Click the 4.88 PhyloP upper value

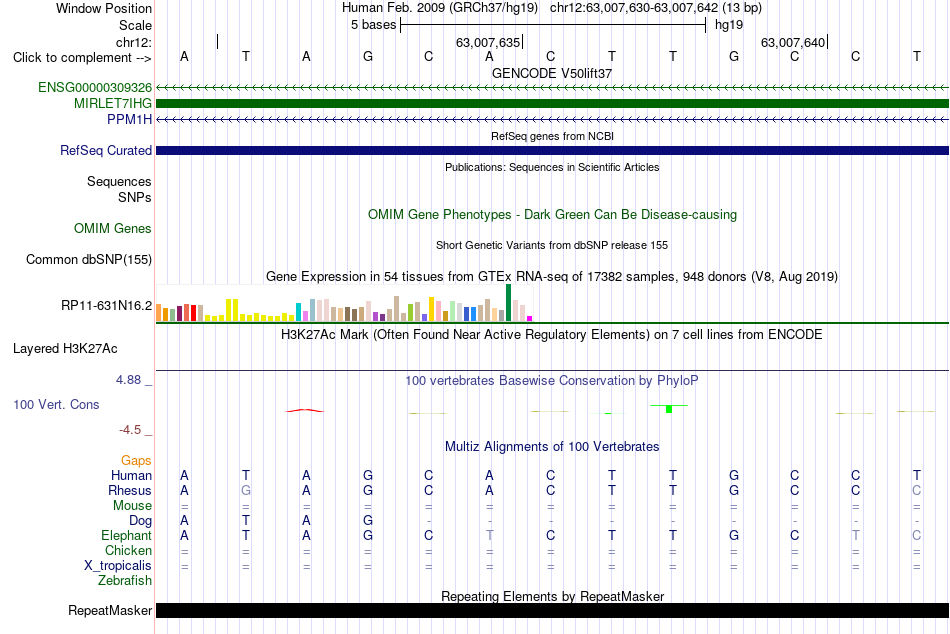128,380
